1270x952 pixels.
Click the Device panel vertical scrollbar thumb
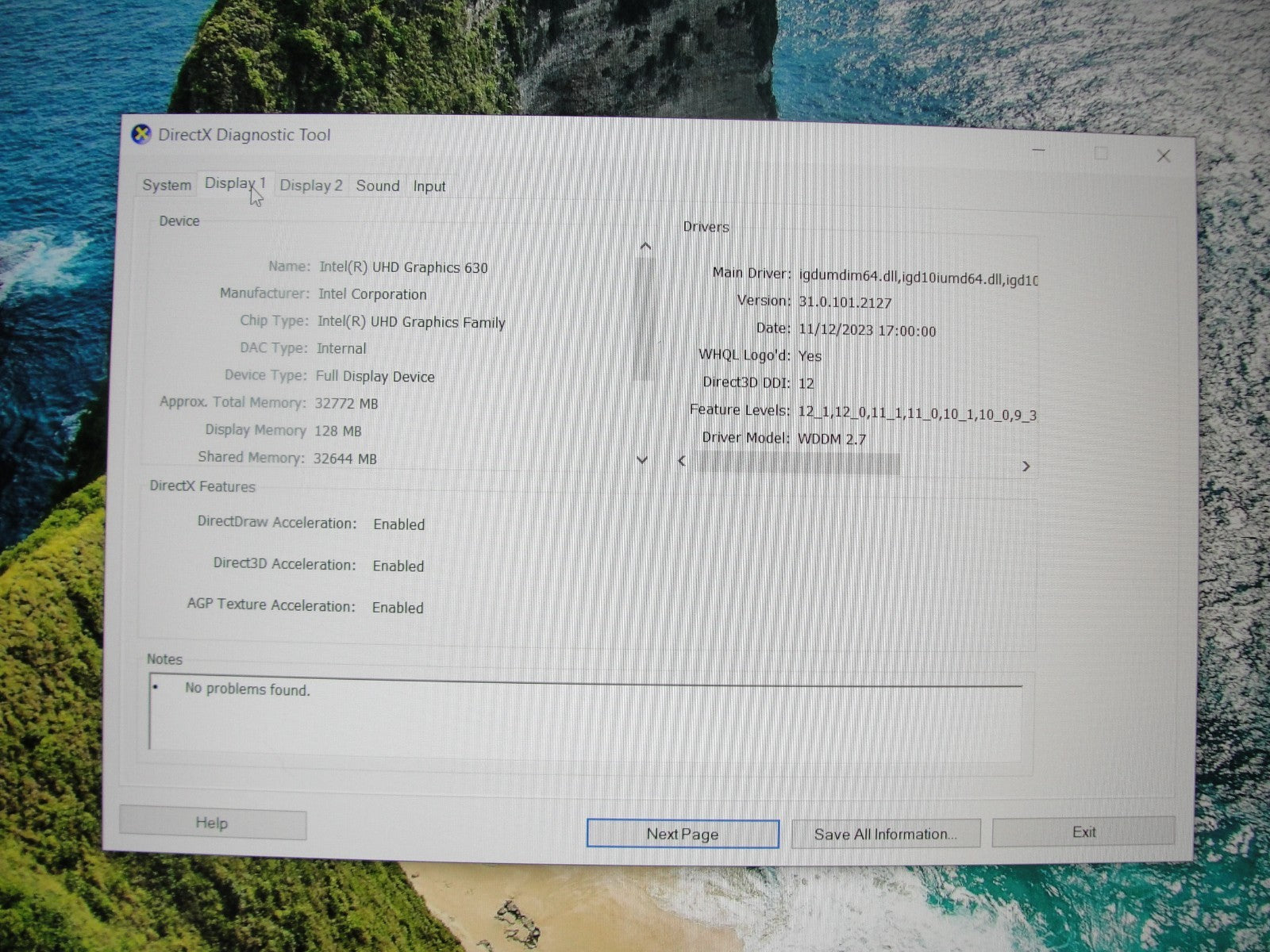(645, 317)
